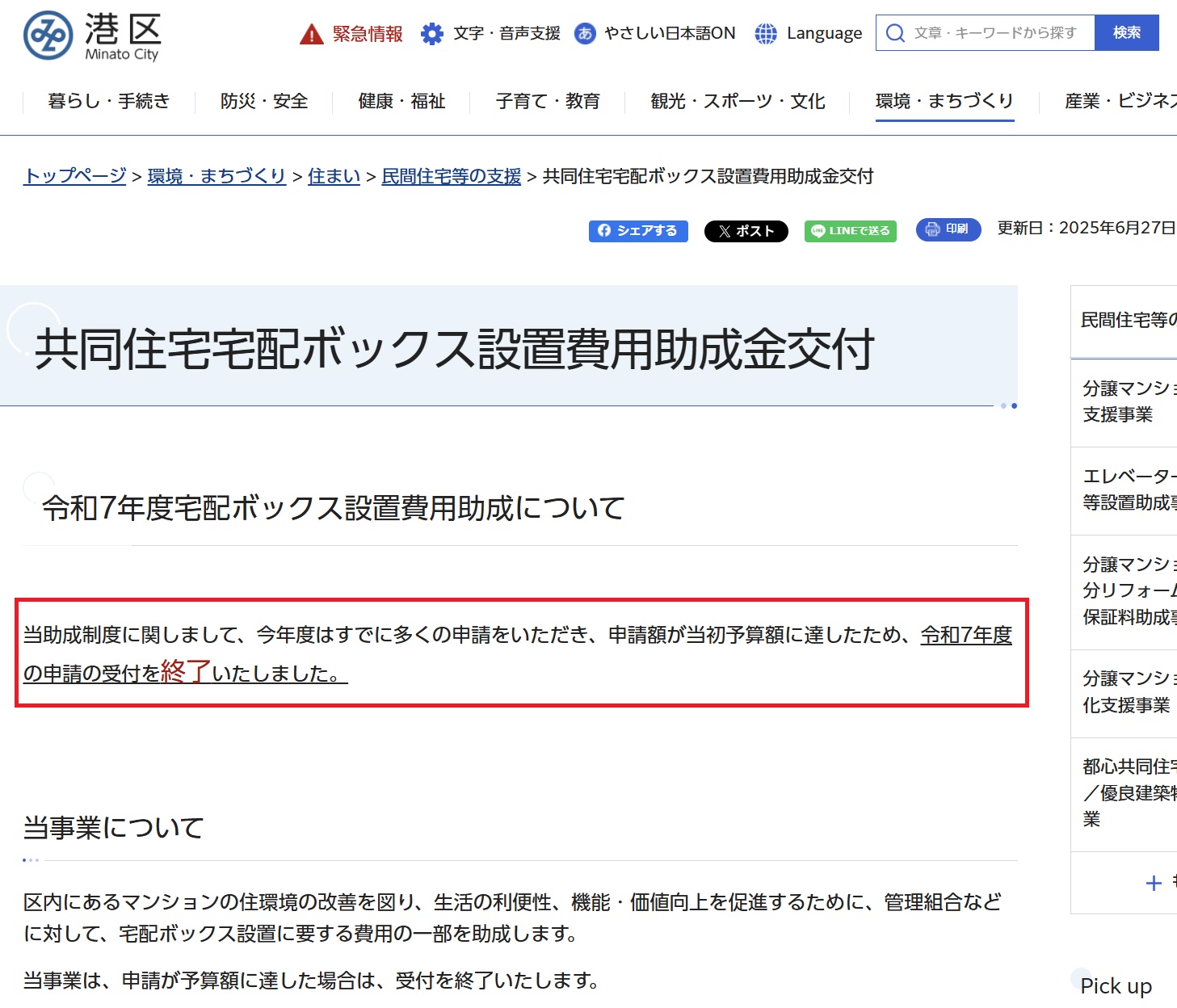Open the 暮らし・手続き menu

point(109,101)
